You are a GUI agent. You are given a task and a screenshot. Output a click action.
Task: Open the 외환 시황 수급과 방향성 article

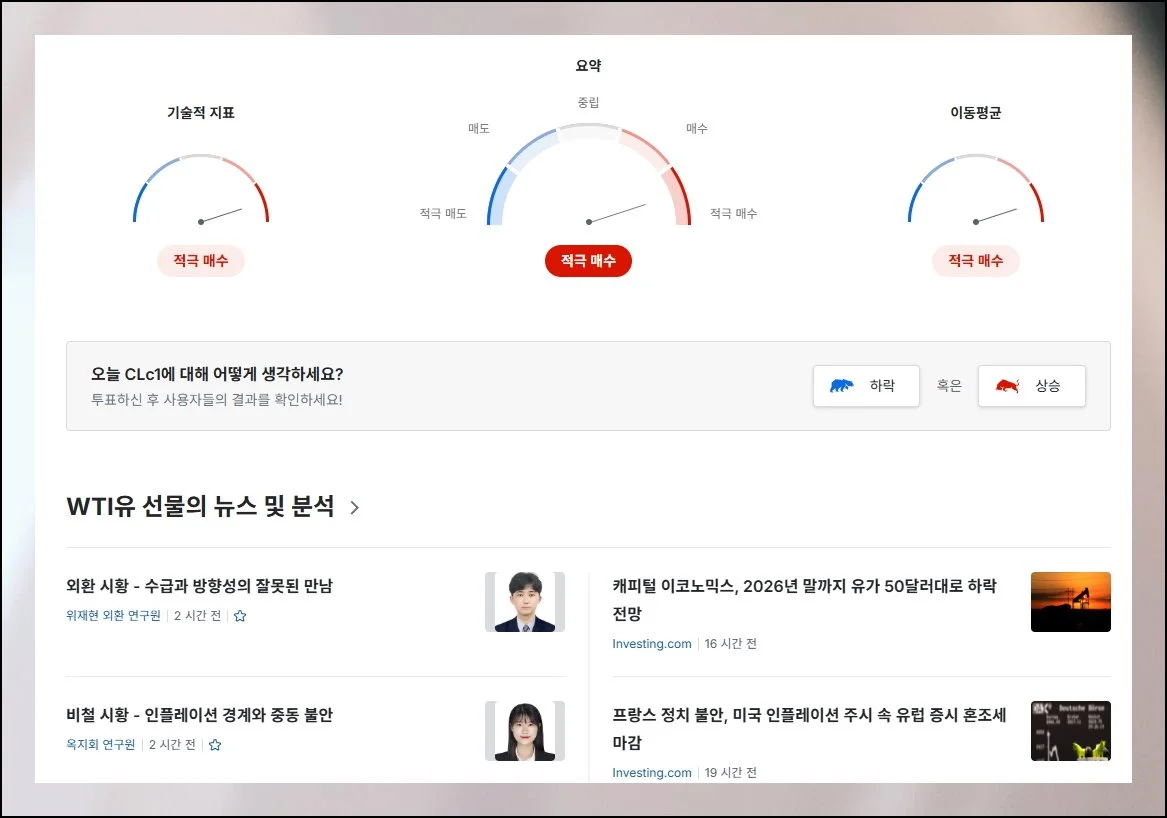[199, 586]
